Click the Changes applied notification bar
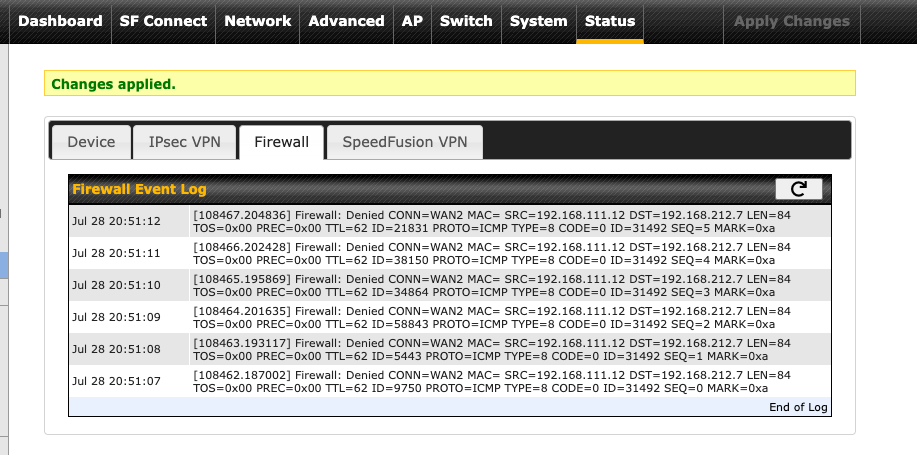The height and width of the screenshot is (455, 917). pos(450,83)
